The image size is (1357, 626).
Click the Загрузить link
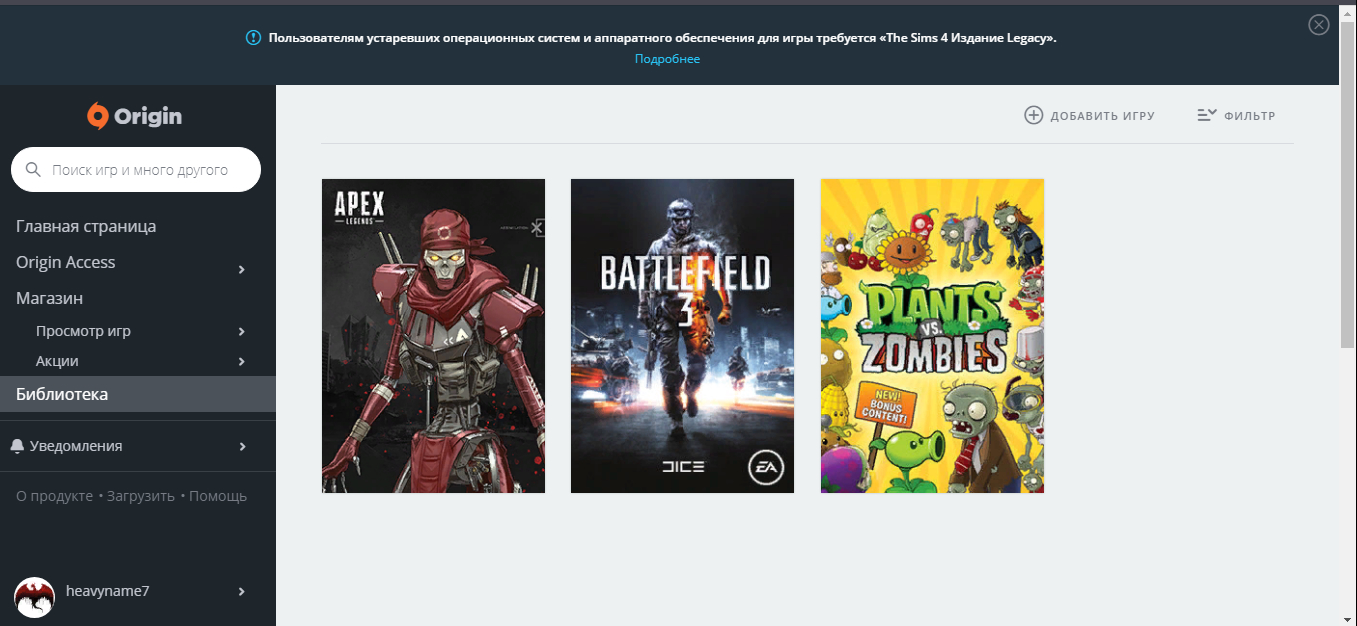pos(140,496)
